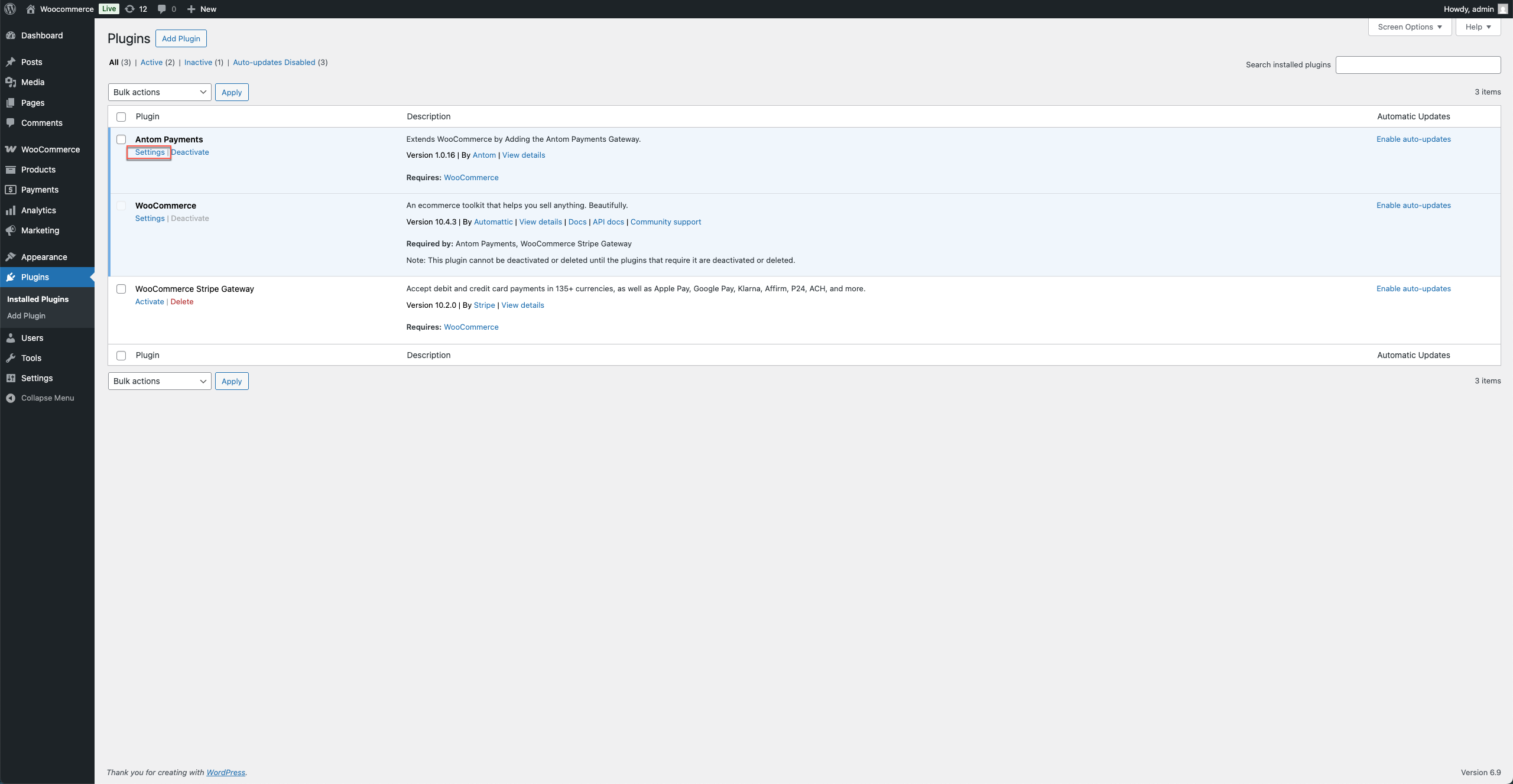The height and width of the screenshot is (784, 1513).
Task: Expand the Help panel
Action: [x=1478, y=27]
